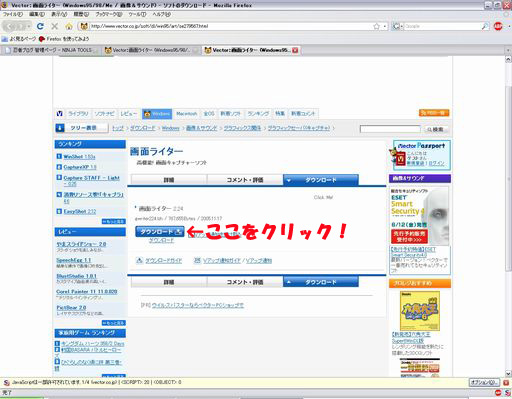This screenshot has width=512, height=399.
Task: Open the 編集 menu
Action: (37, 14)
